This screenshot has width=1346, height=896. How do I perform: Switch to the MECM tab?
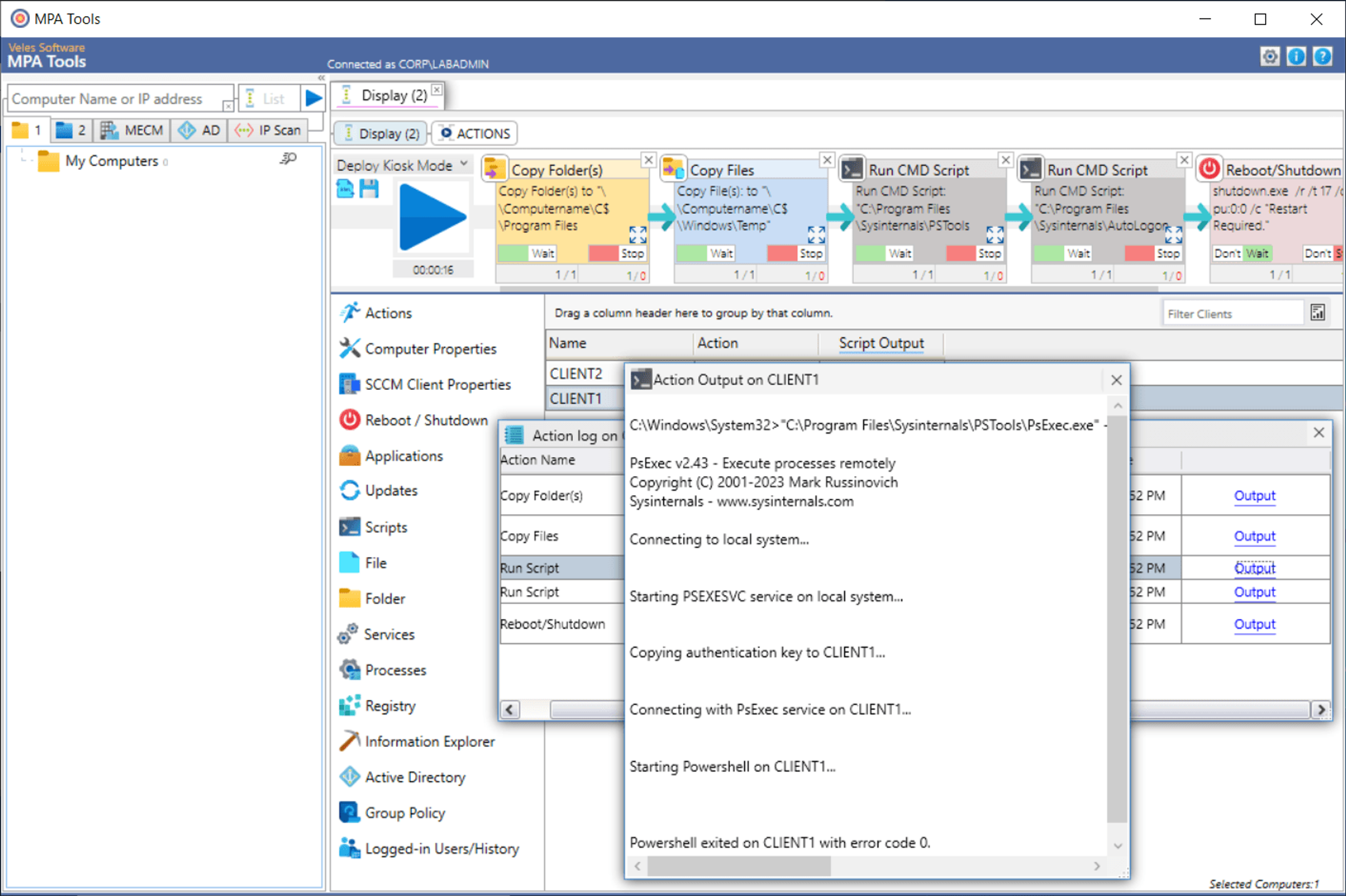[132, 130]
